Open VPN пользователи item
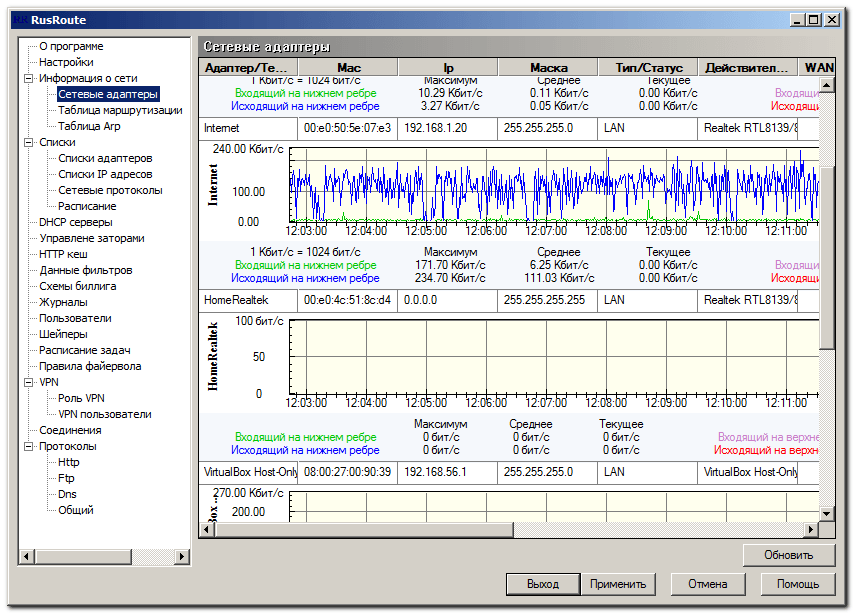853x613 pixels. pyautogui.click(x=104, y=414)
